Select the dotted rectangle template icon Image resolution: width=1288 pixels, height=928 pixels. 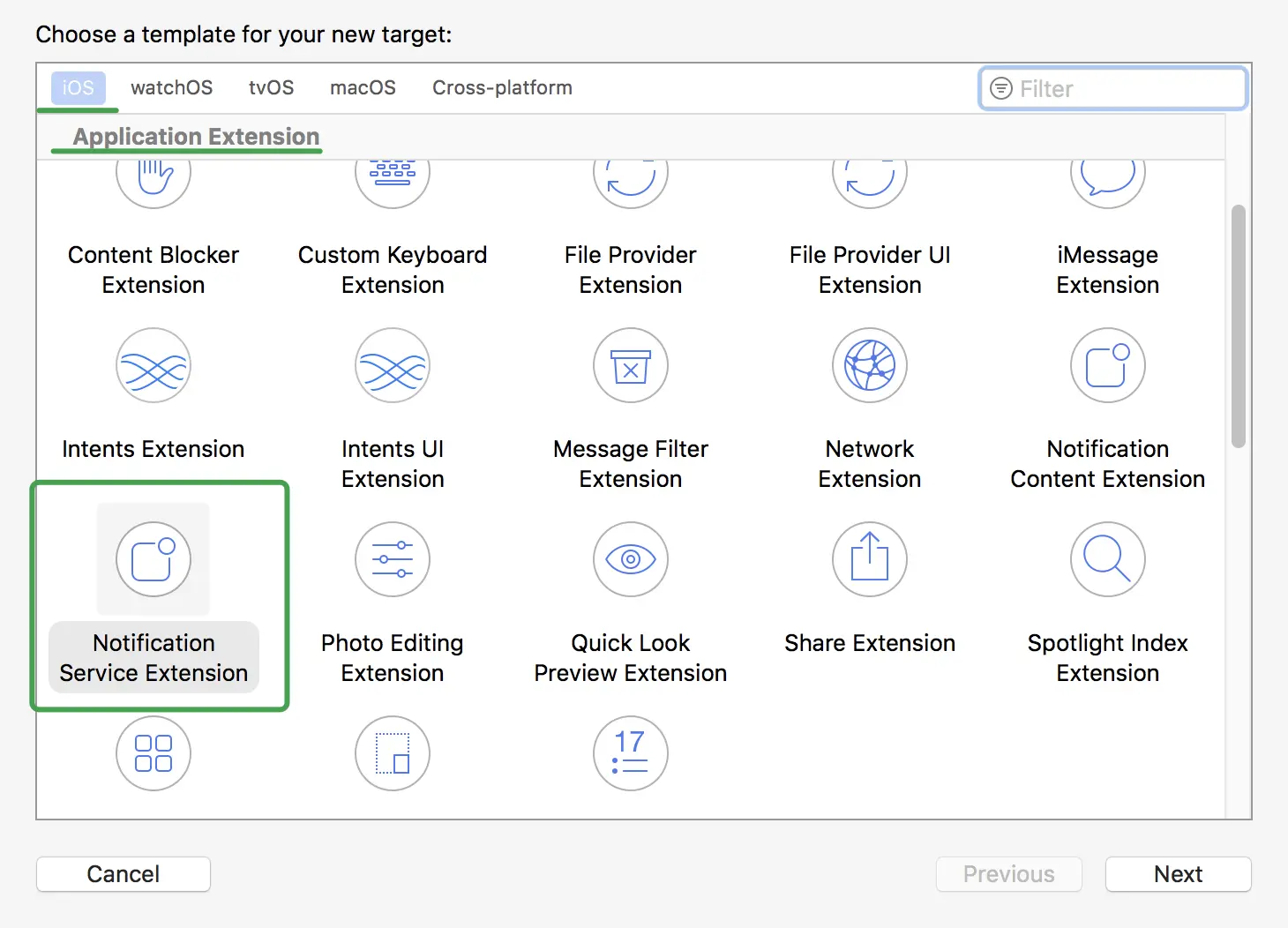coord(393,753)
